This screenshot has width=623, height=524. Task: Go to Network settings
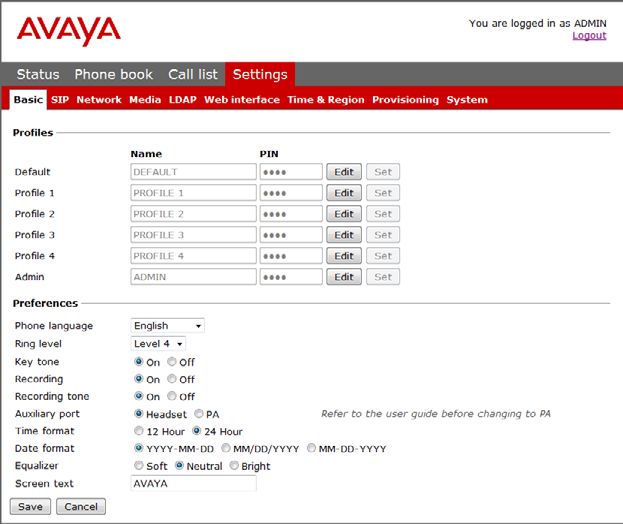[99, 99]
